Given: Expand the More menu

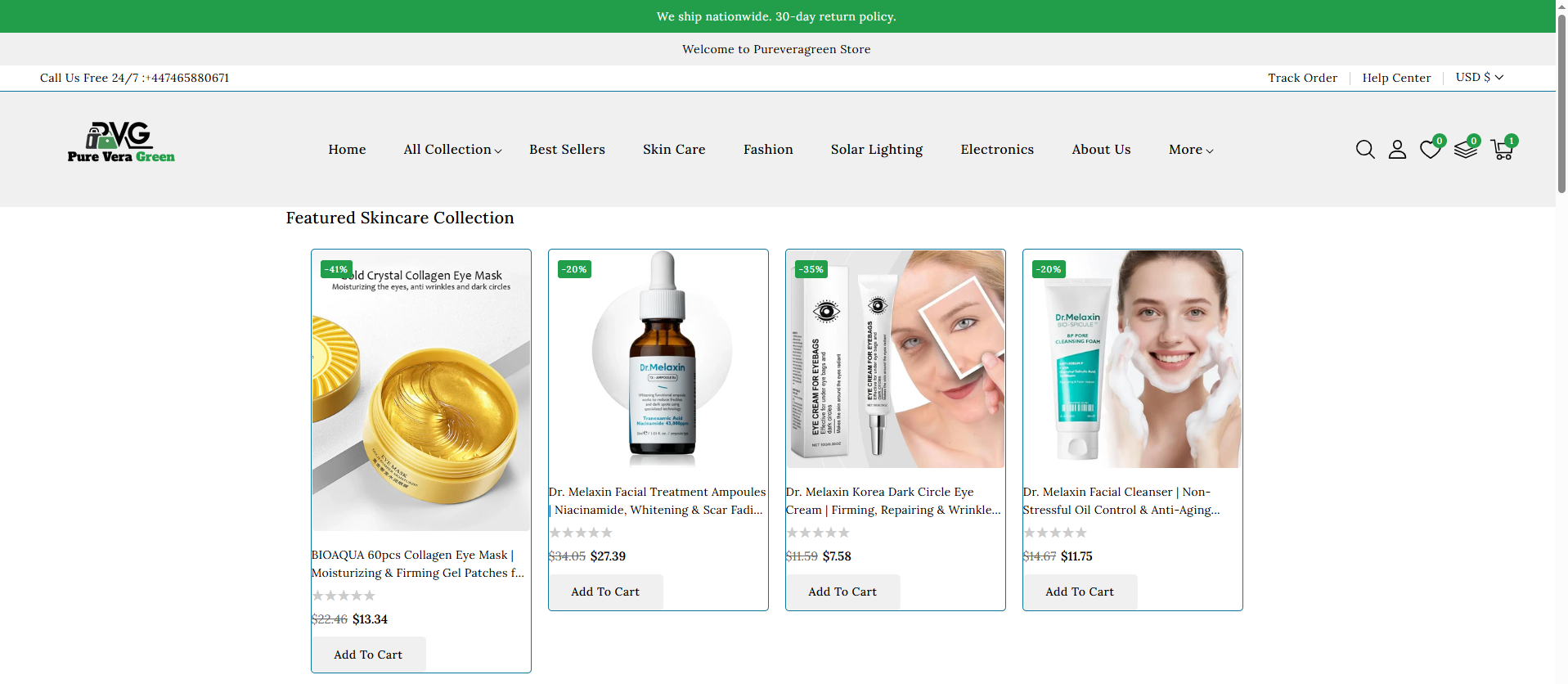Looking at the screenshot, I should point(1190,150).
